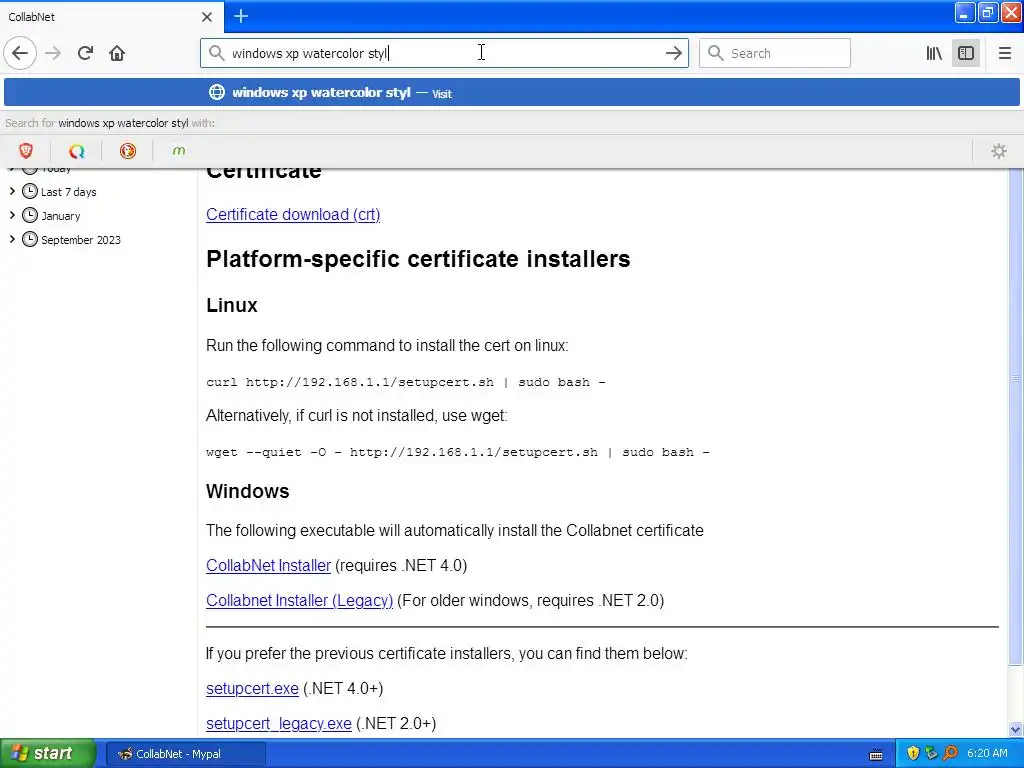The width and height of the screenshot is (1024, 768).
Task: Expand the September 2023 history folder
Action: 12,239
